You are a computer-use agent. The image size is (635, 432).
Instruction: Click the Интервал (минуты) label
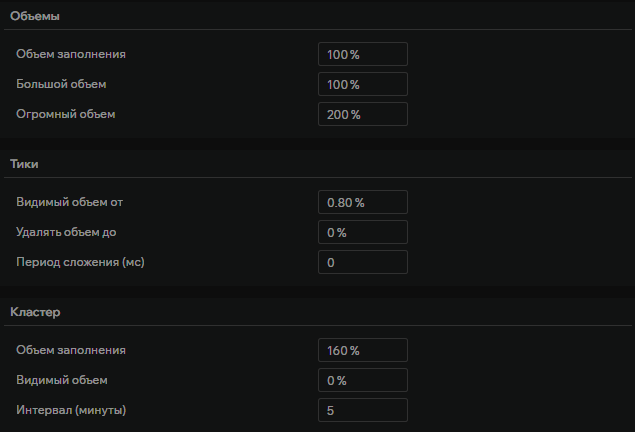point(71,410)
